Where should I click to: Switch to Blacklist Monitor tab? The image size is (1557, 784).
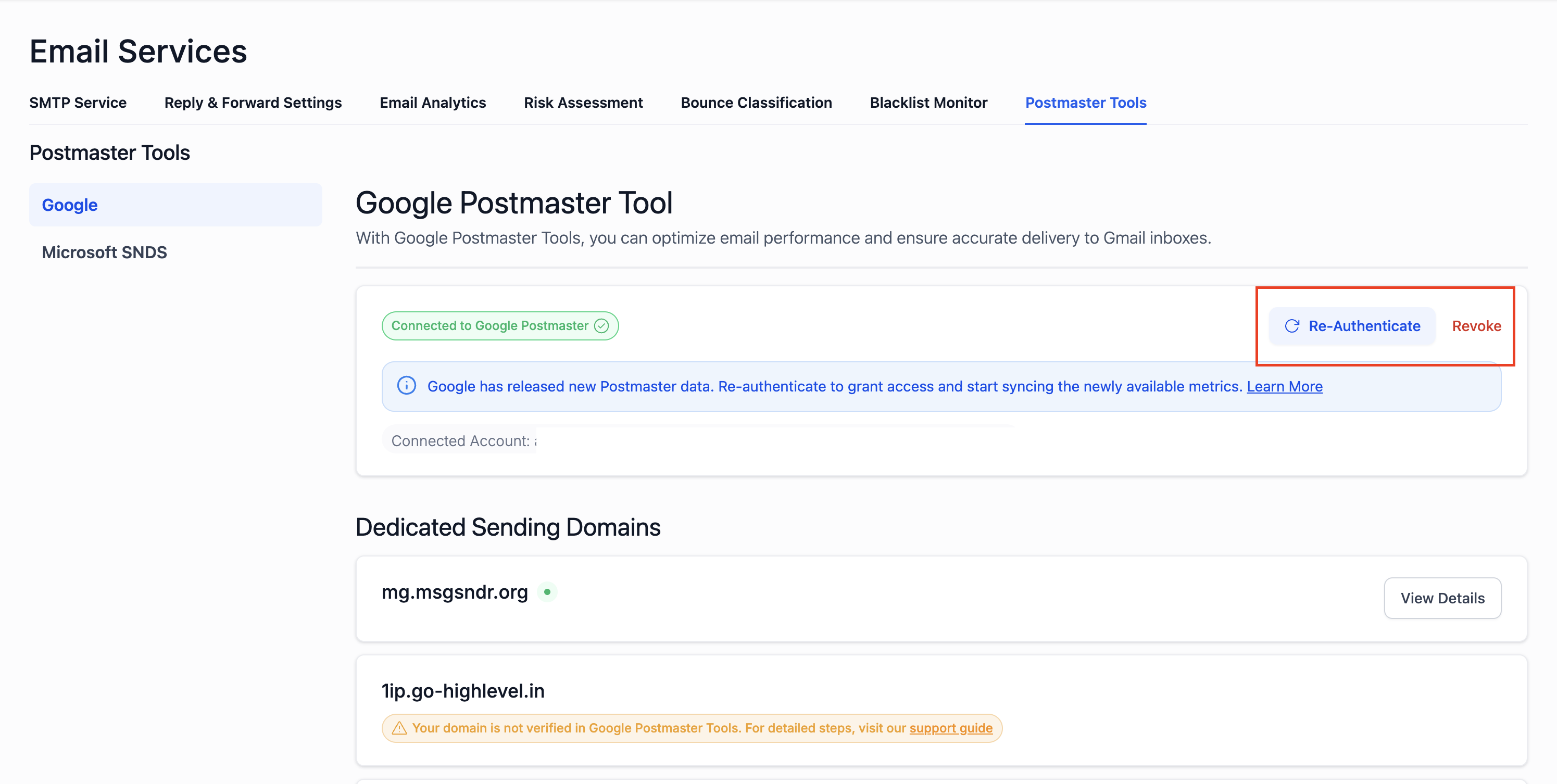pyautogui.click(x=928, y=103)
